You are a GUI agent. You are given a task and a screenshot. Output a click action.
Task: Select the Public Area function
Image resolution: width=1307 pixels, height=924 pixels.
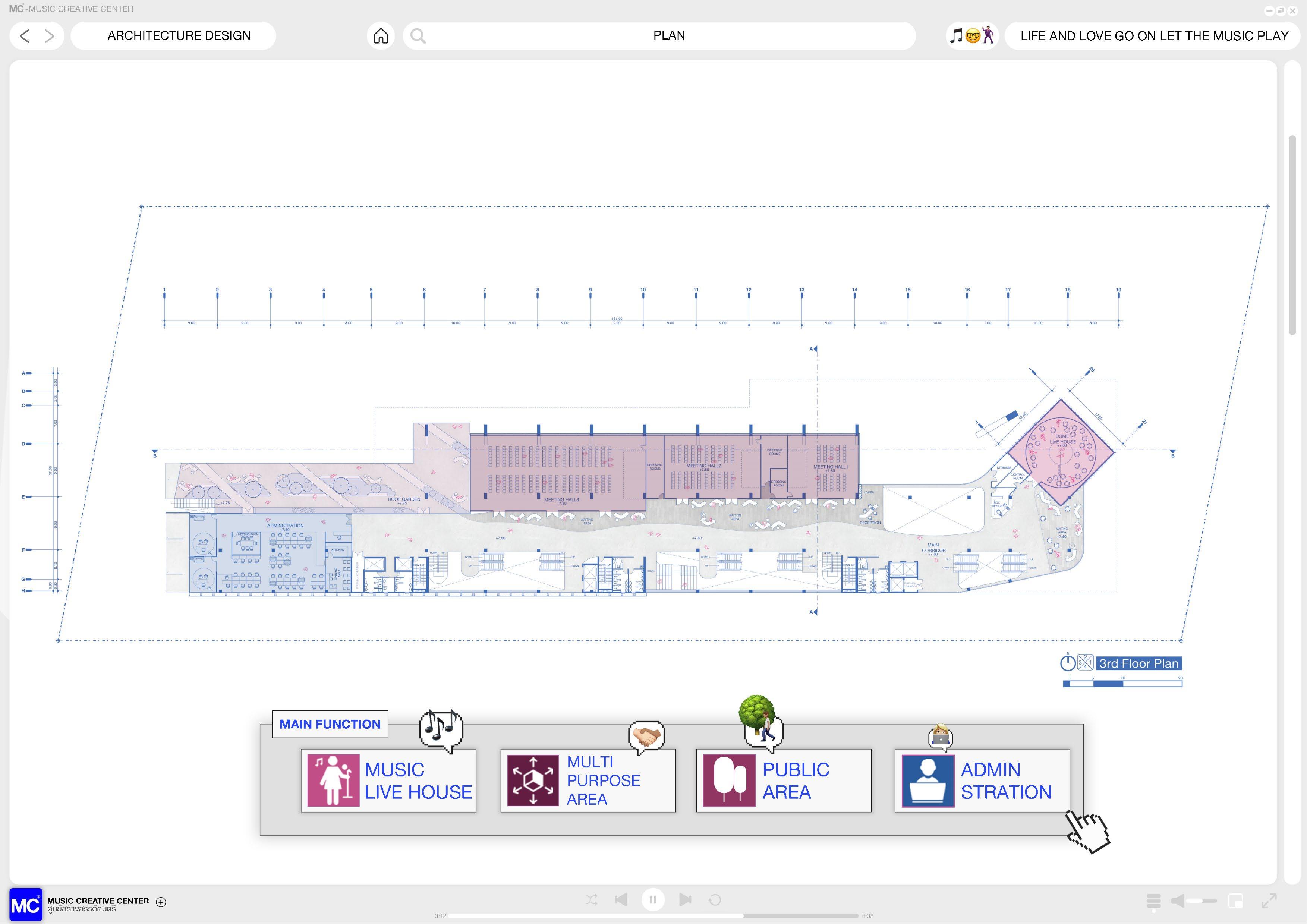(x=783, y=780)
